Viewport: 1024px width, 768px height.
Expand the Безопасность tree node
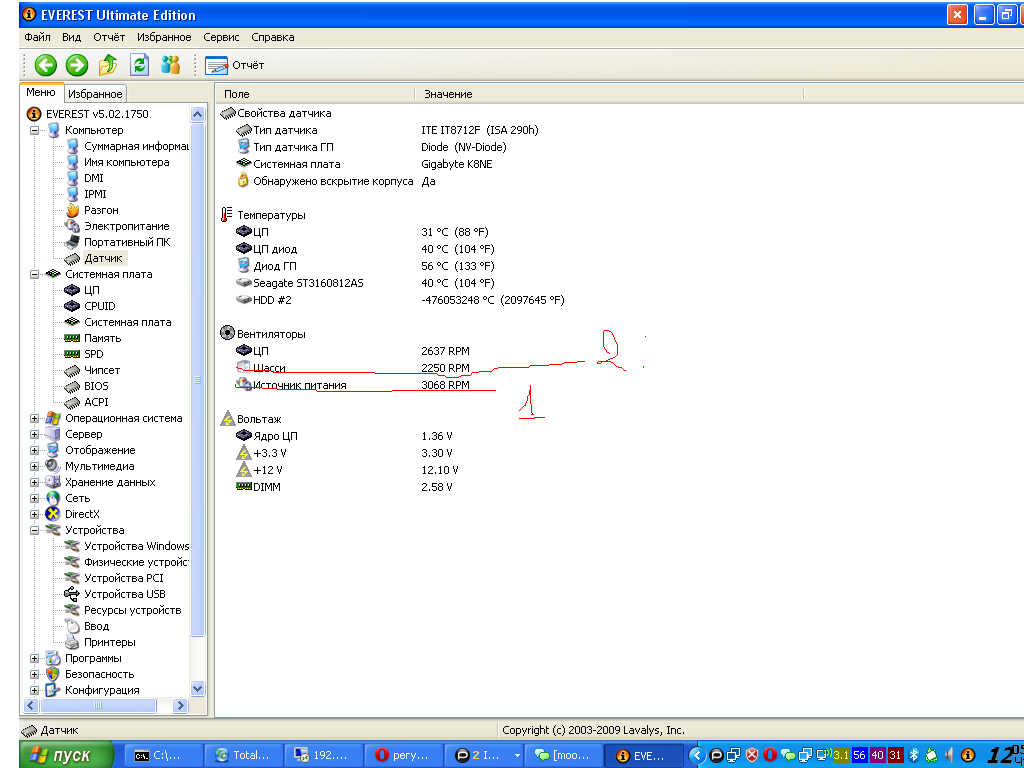pos(34,675)
